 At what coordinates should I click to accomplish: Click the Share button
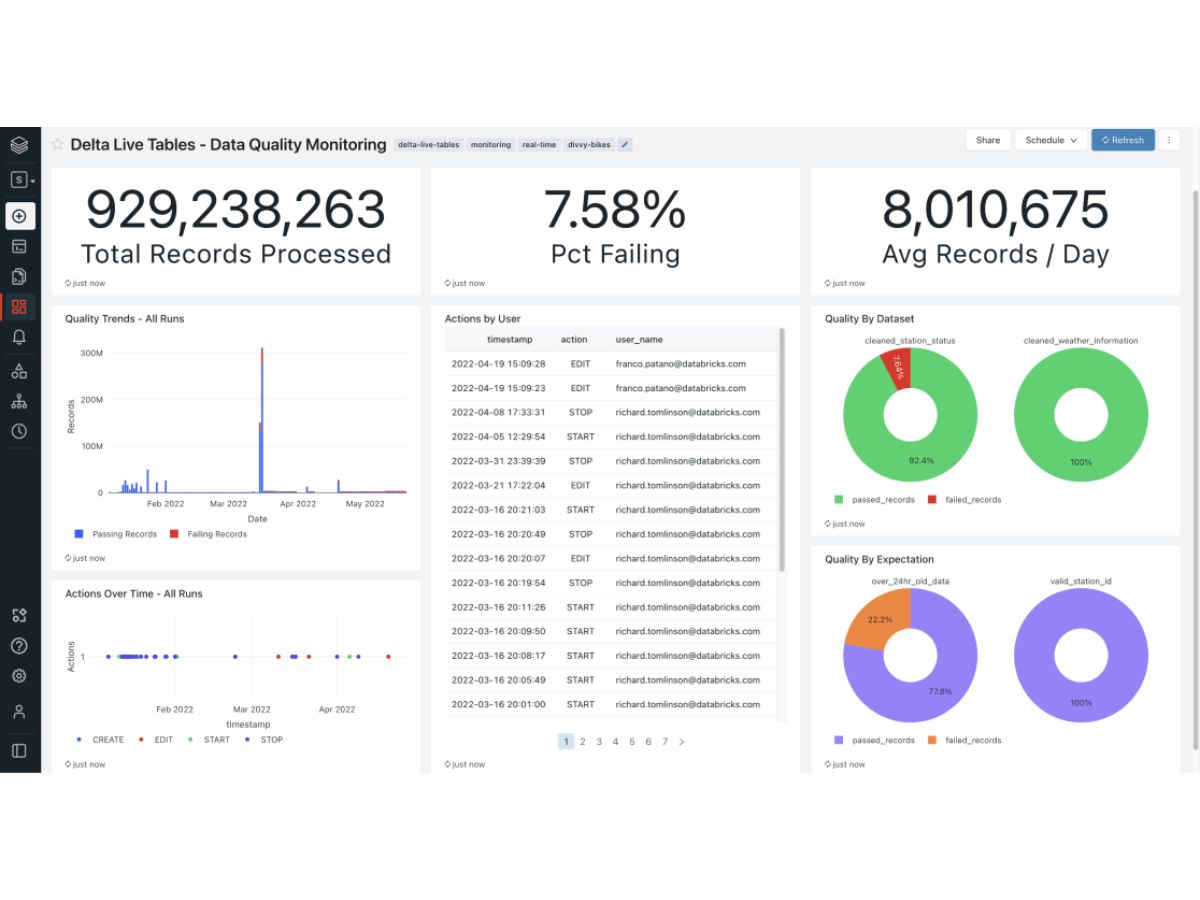click(988, 140)
